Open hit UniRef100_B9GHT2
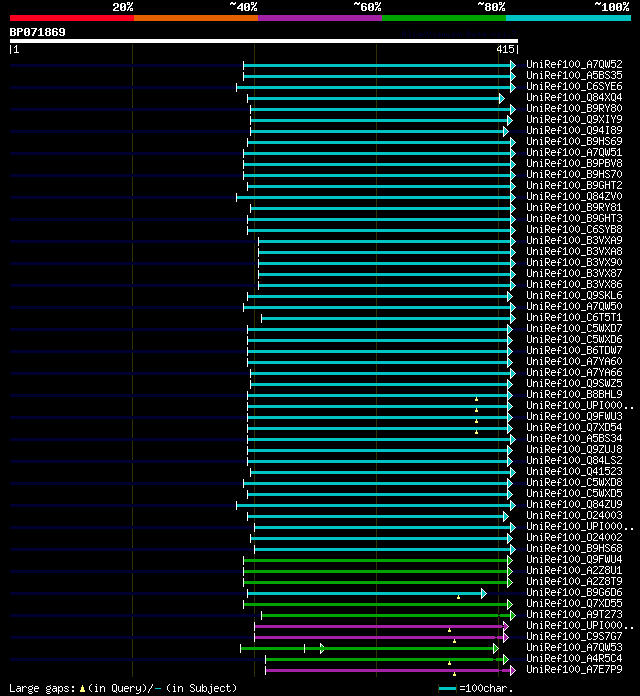Screen dimensions: 640x696 574,186
